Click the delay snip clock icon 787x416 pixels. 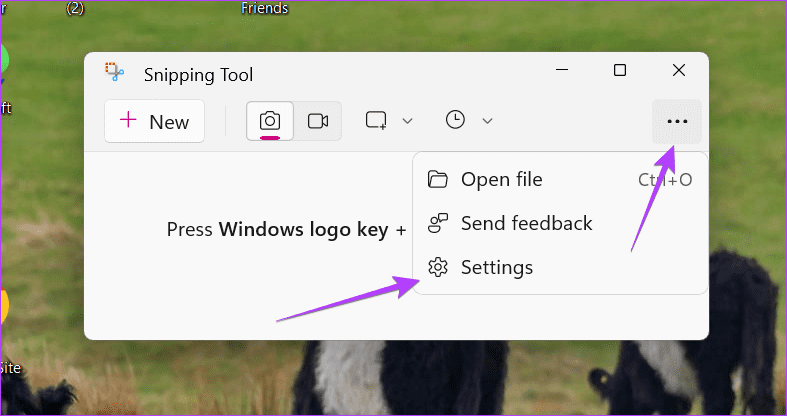455,120
